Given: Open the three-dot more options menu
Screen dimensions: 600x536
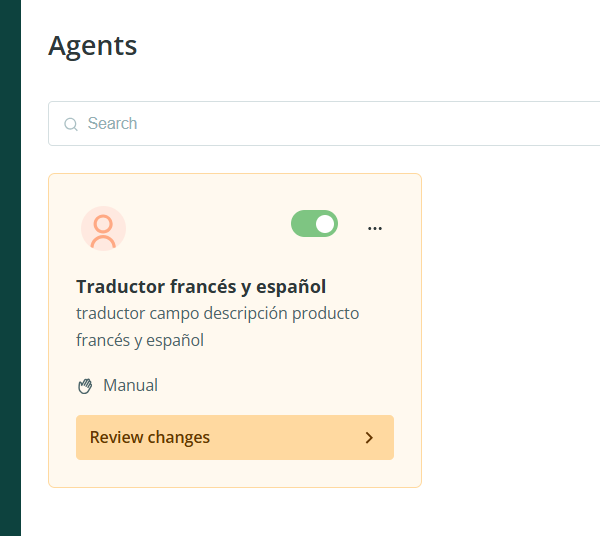Looking at the screenshot, I should pyautogui.click(x=375, y=228).
